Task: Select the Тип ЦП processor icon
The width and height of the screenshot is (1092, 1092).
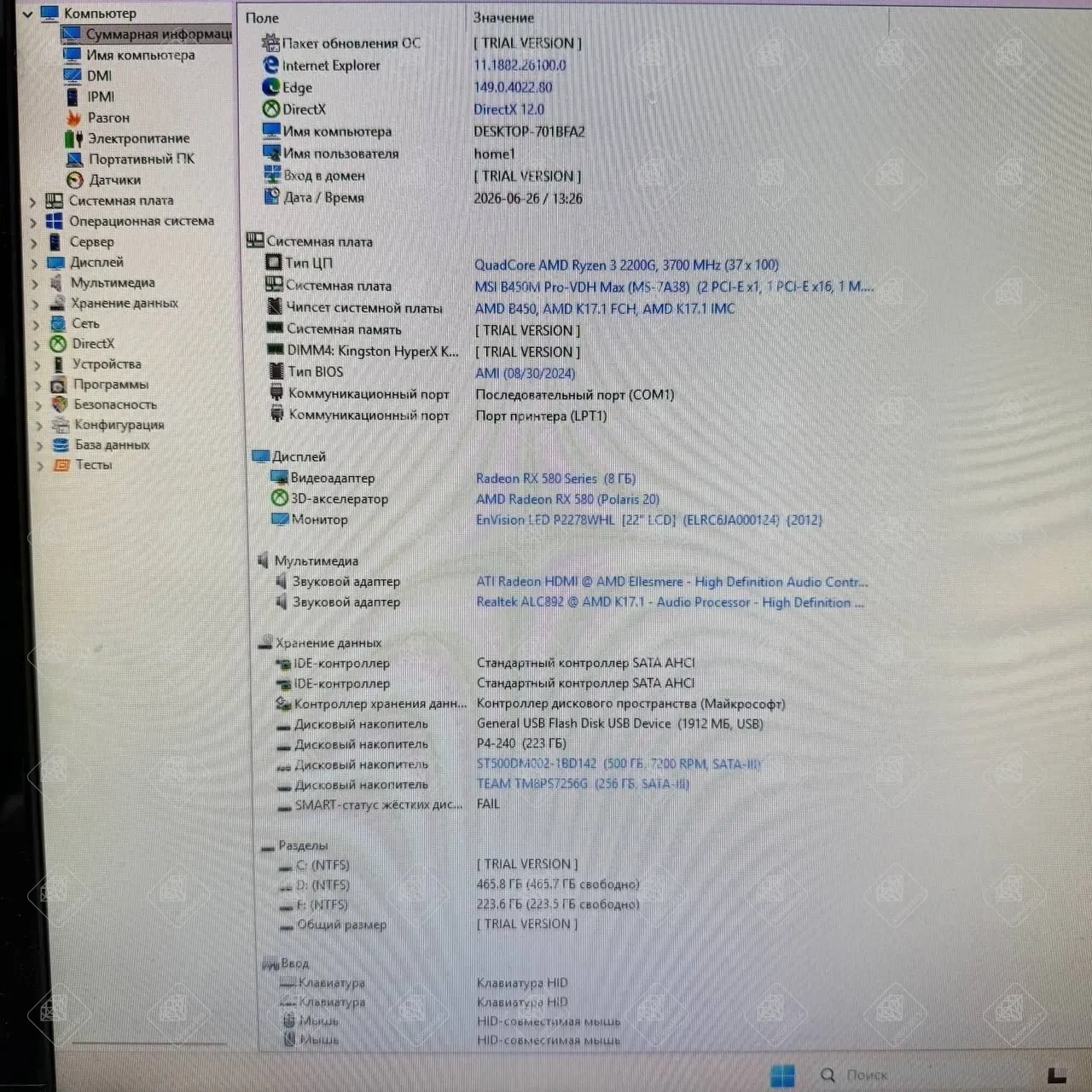Action: coord(274,263)
